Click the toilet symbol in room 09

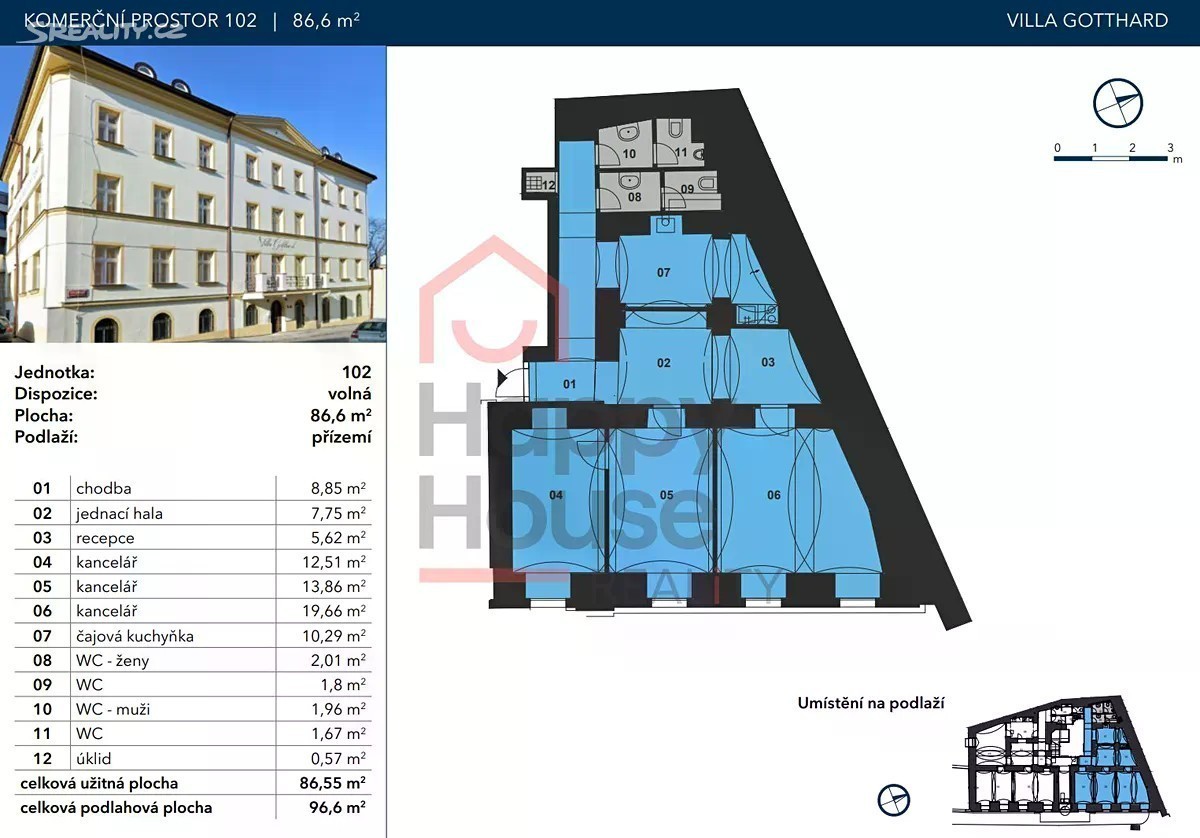(x=707, y=182)
